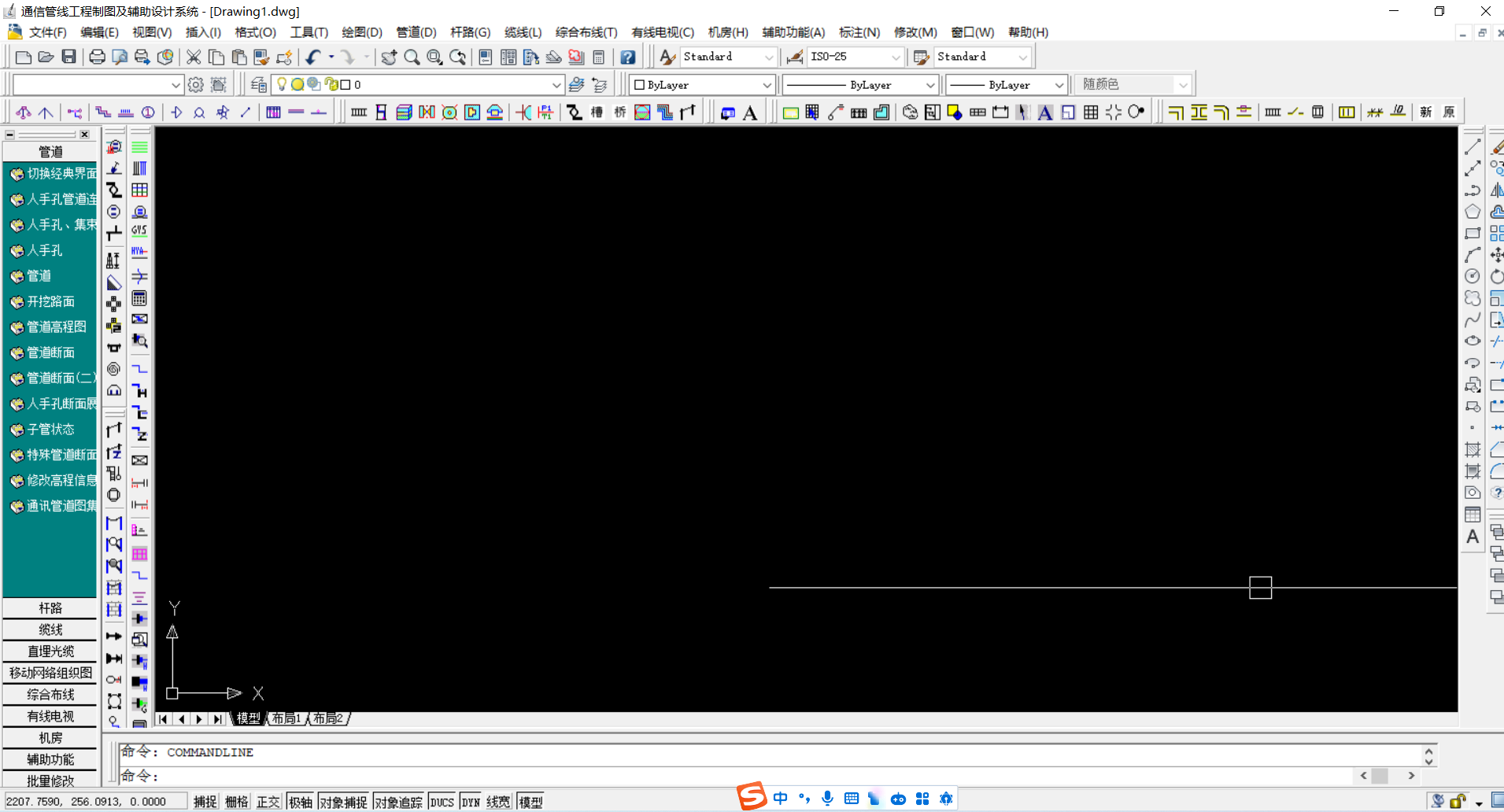The image size is (1504, 812).
Task: Click the Undo arrow icon
Action: click(314, 57)
